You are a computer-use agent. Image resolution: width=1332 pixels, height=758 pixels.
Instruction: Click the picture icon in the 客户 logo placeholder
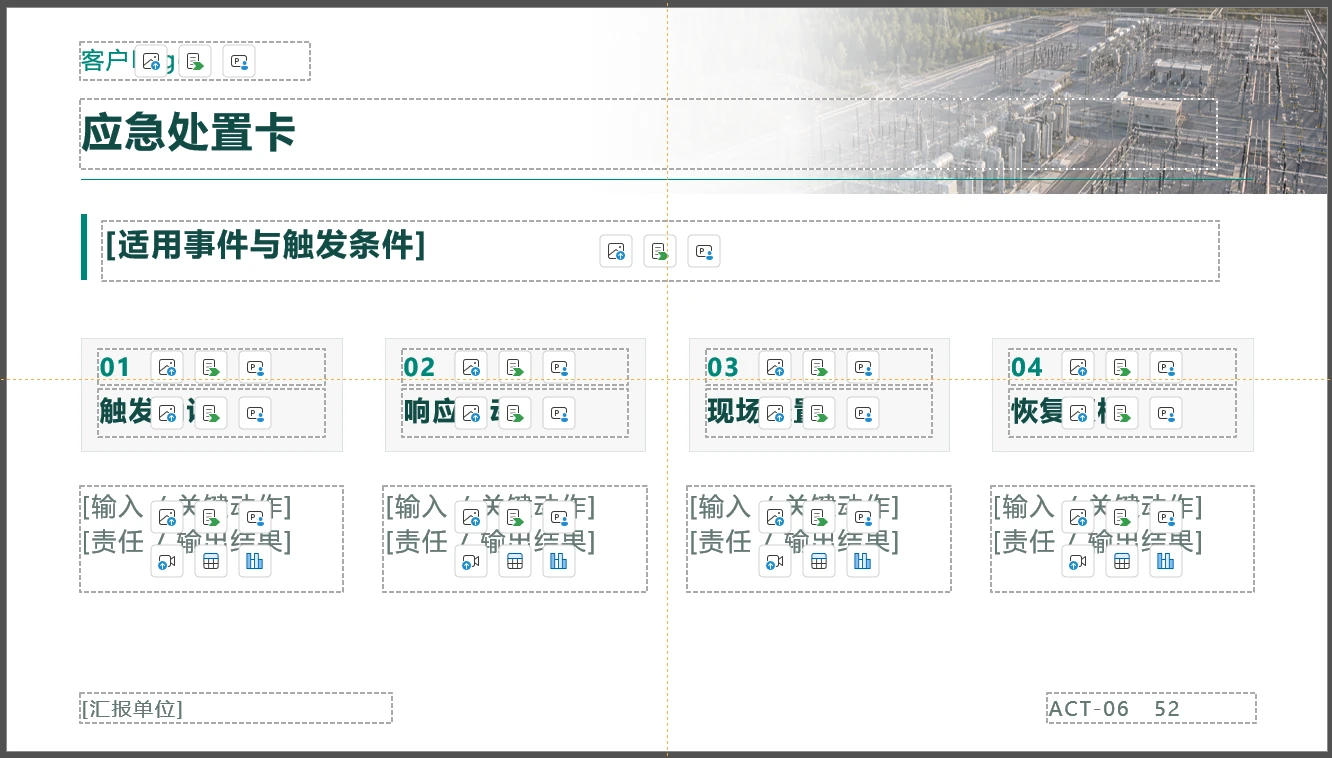(x=151, y=61)
